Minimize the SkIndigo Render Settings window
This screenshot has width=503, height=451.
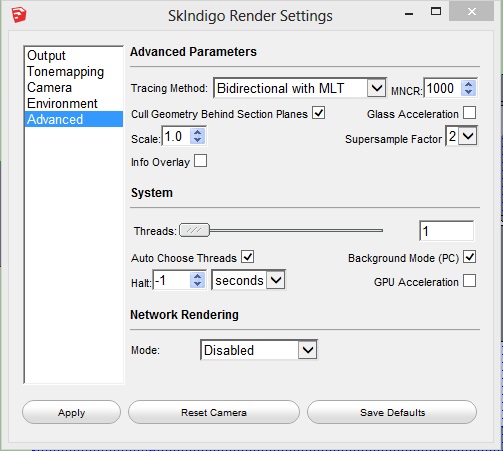[409, 13]
